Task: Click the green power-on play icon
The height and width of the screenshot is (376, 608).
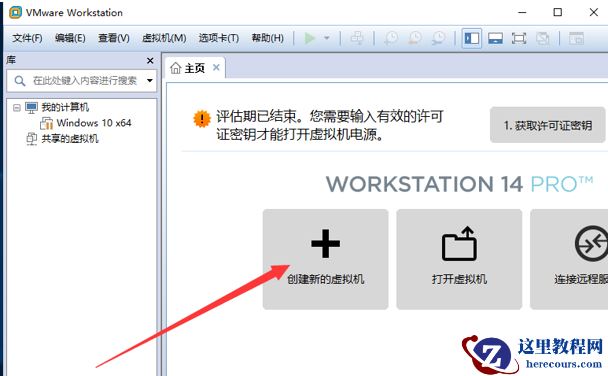Action: point(310,38)
